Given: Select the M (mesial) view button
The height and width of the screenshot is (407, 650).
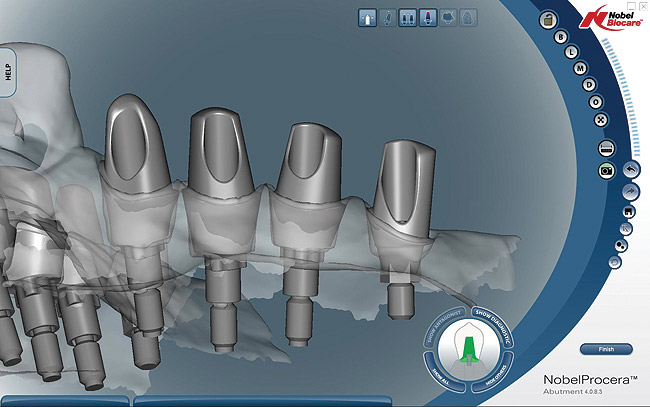Looking at the screenshot, I should tap(580, 68).
